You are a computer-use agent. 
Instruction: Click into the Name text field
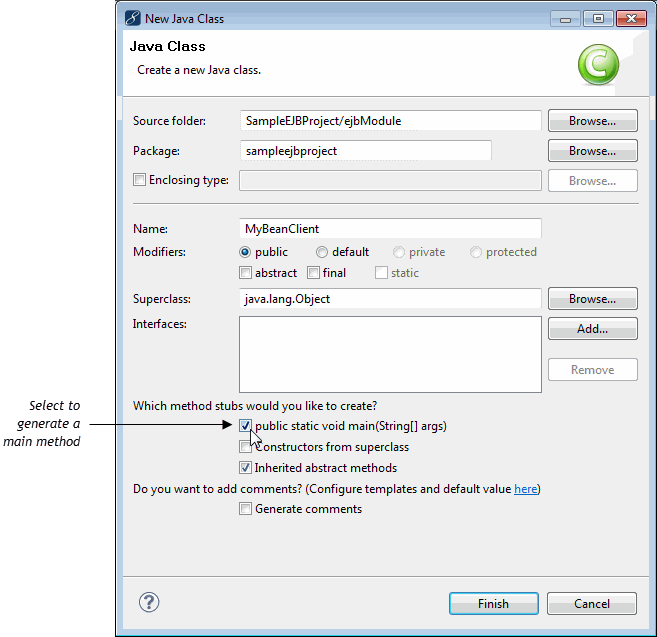[390, 229]
